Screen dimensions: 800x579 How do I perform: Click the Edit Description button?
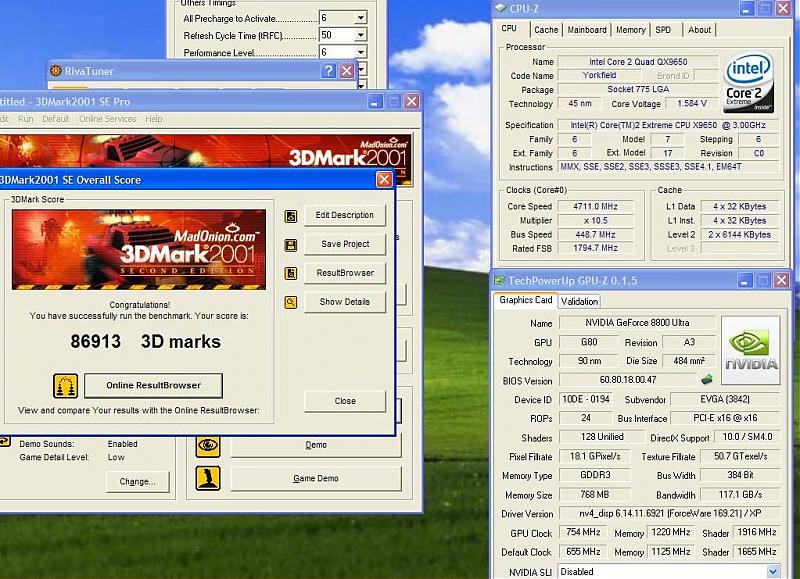pos(344,215)
